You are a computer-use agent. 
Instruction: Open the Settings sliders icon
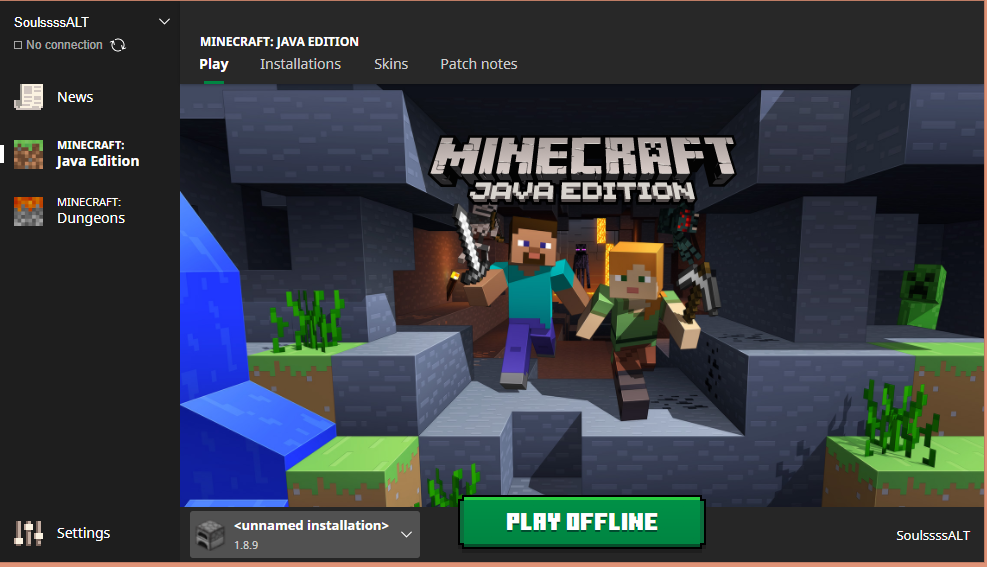tap(28, 533)
